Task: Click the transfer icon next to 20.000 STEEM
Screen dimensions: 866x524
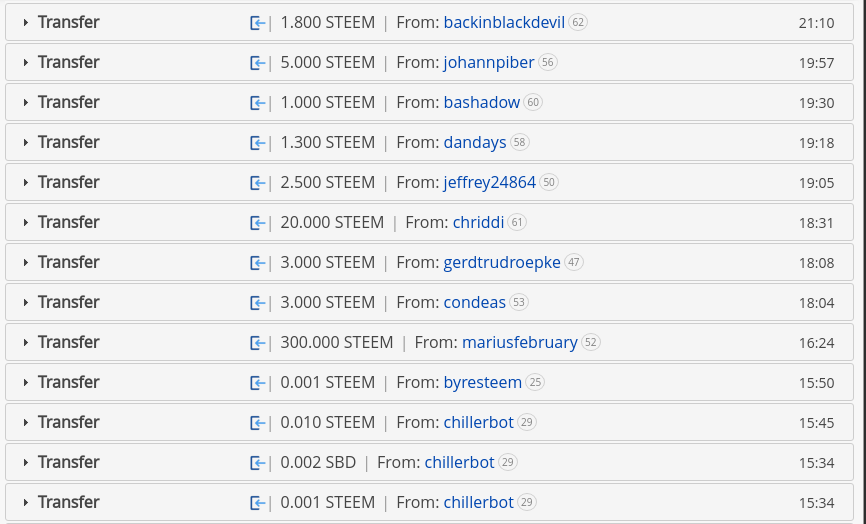Action: click(x=257, y=222)
